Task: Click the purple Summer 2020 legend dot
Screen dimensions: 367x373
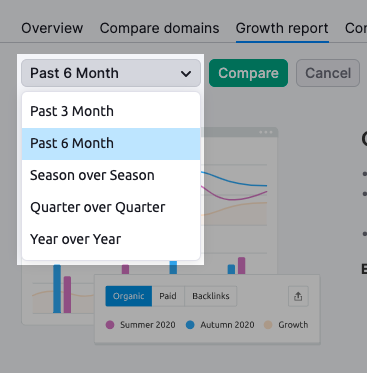Action: pyautogui.click(x=110, y=325)
